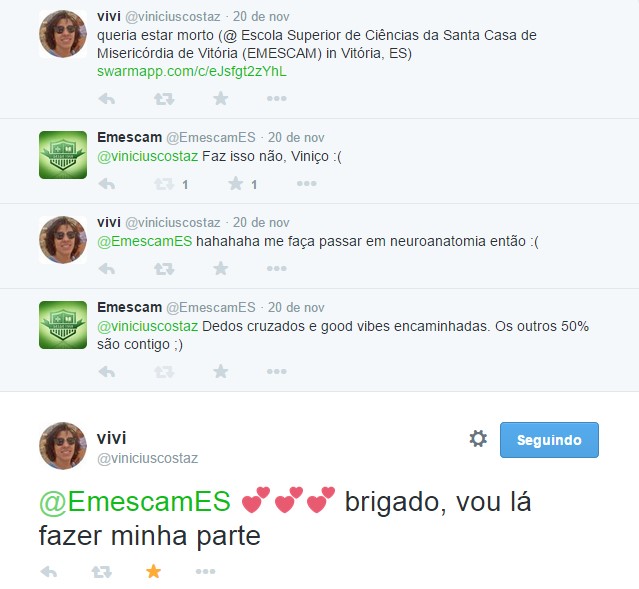Open more options on 'queria estar morto' tweet
Viewport: 639px width, 589px height.
pyautogui.click(x=277, y=99)
